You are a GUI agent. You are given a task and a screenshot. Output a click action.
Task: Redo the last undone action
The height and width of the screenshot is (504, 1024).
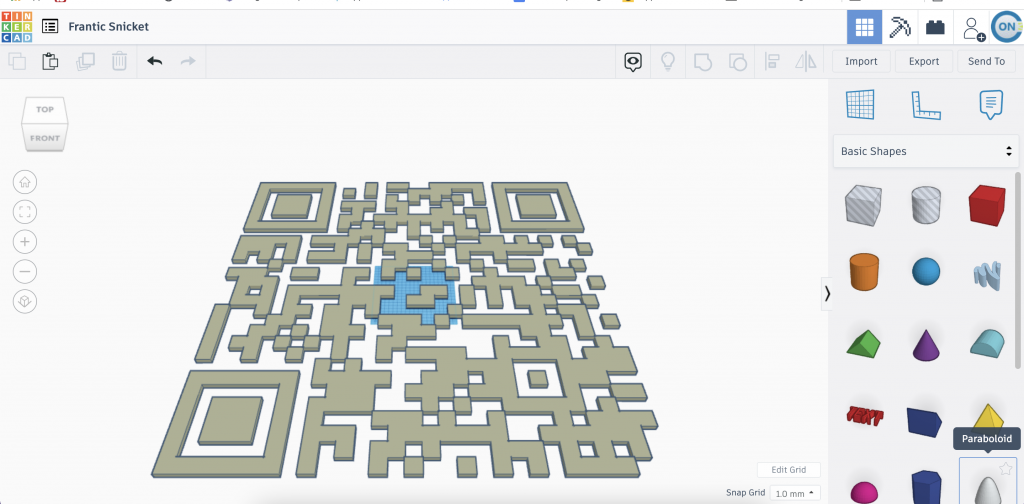click(188, 61)
